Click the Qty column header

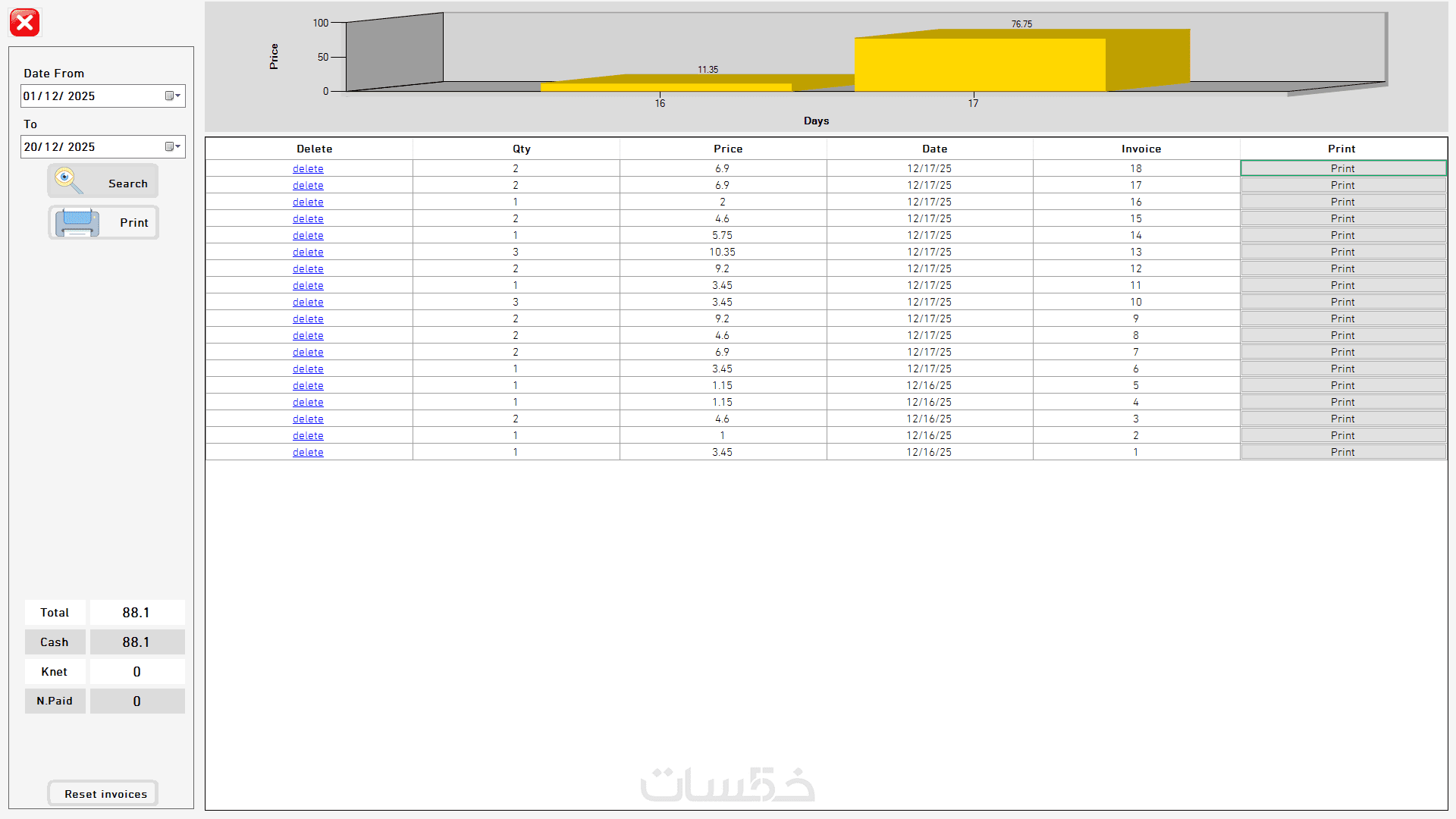pyautogui.click(x=521, y=149)
